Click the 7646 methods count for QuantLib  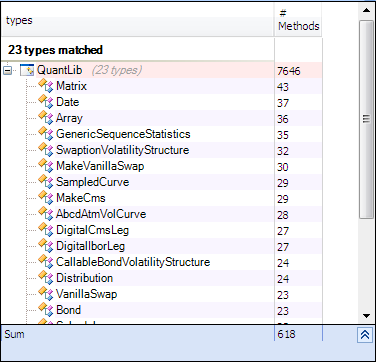(x=289, y=71)
